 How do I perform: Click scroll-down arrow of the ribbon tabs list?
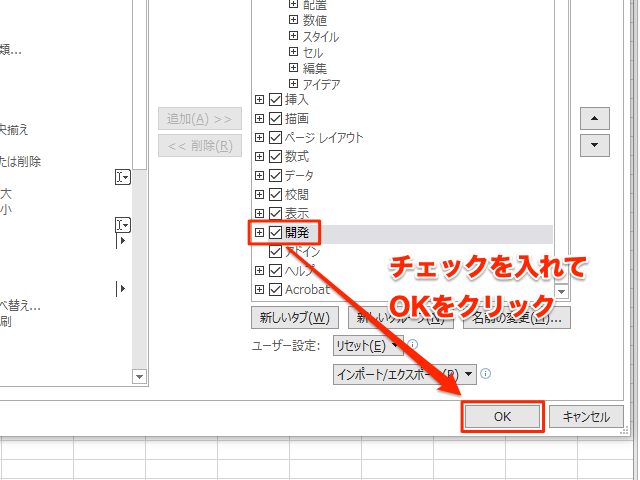coord(561,291)
